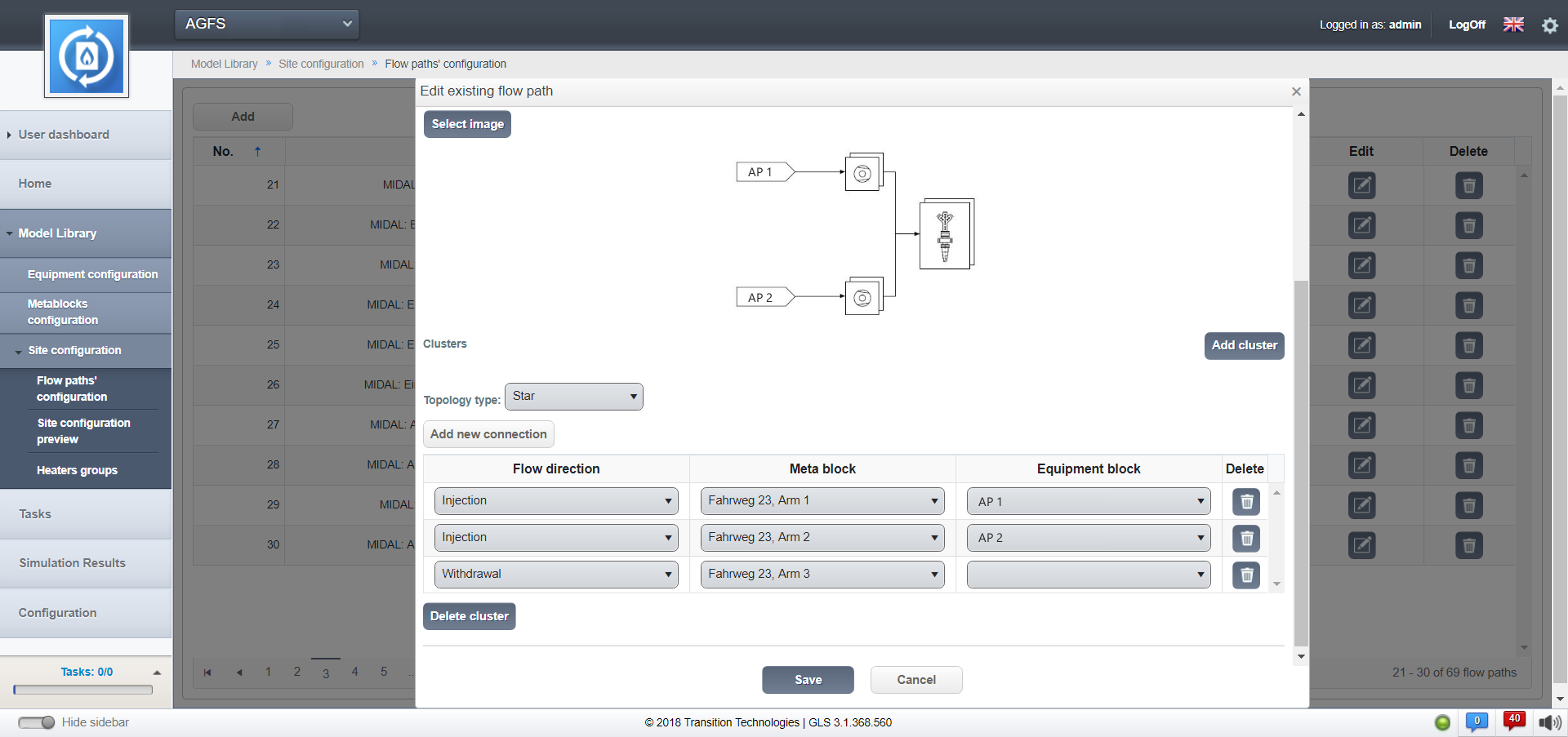This screenshot has height=737, width=1568.
Task: Open Equipment configuration in sidebar
Action: pos(92,275)
